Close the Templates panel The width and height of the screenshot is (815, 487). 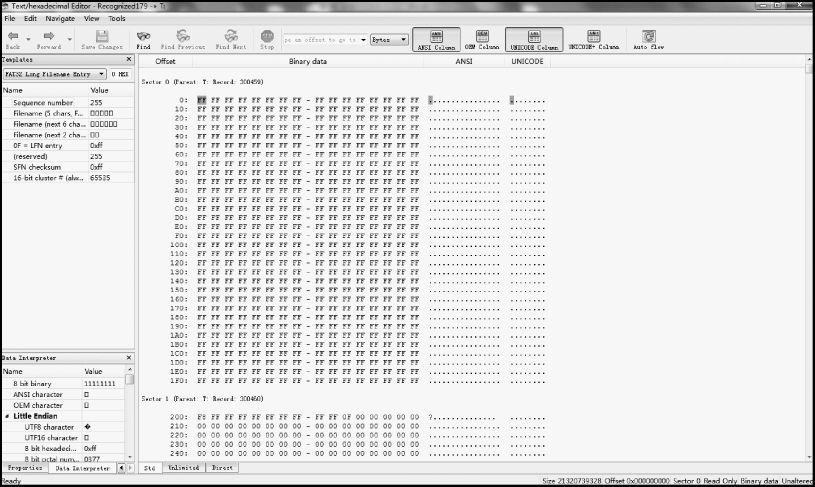(129, 59)
